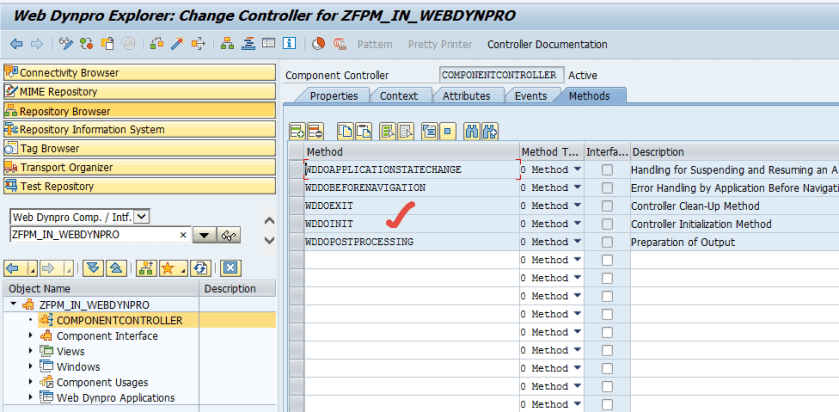Screen dimensions: 839x412
Task: Switch to the Events tab
Action: pos(531,96)
